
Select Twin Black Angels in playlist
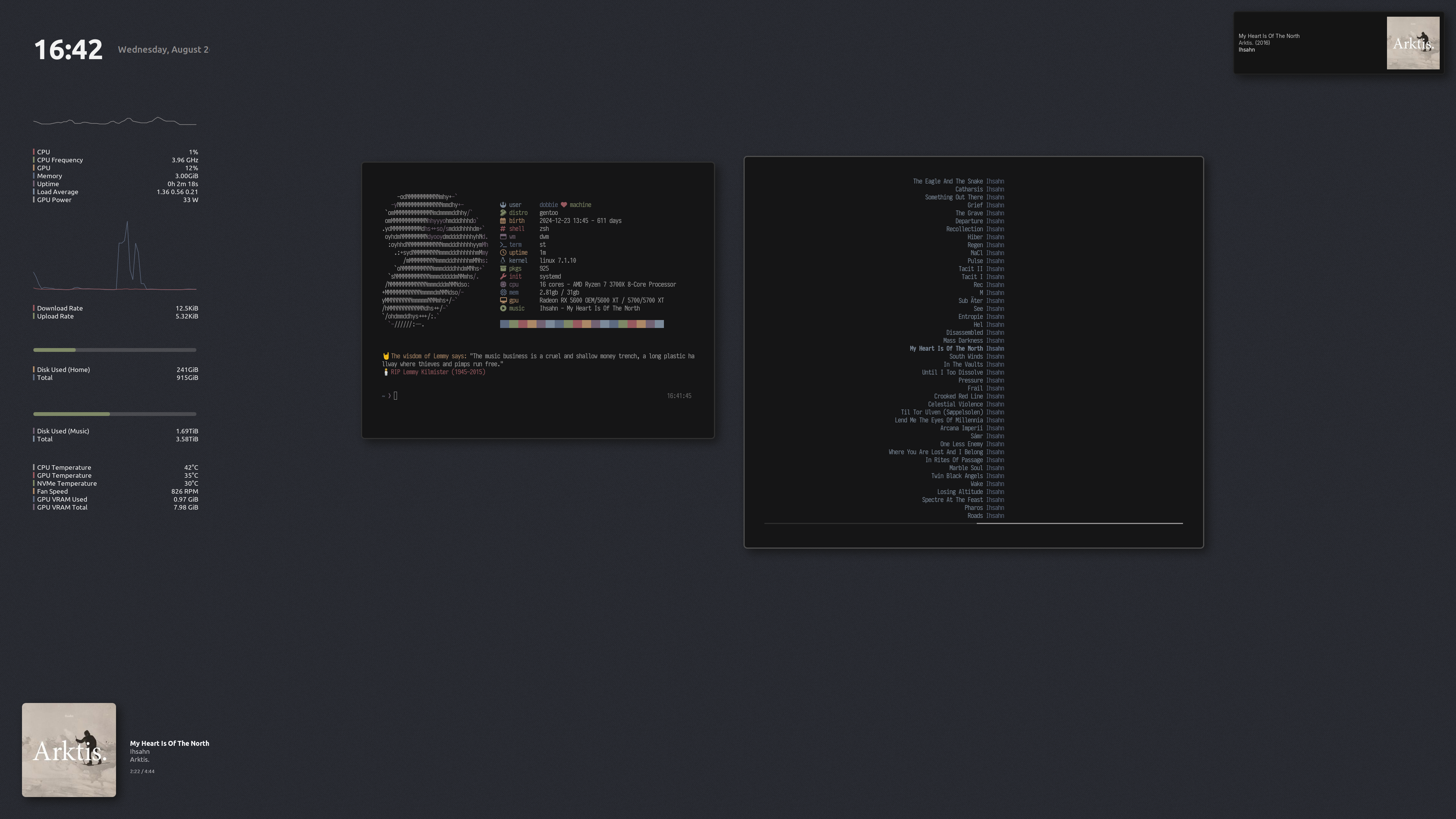click(968, 476)
